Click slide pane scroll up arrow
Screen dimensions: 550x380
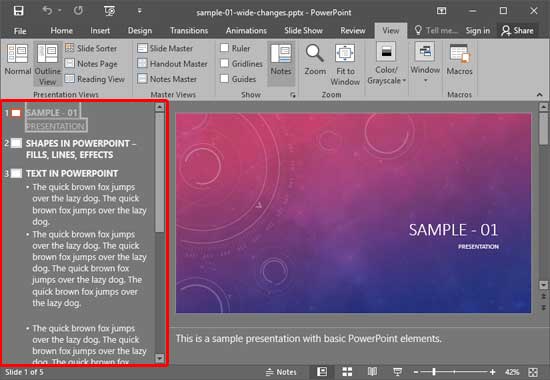[x=543, y=107]
